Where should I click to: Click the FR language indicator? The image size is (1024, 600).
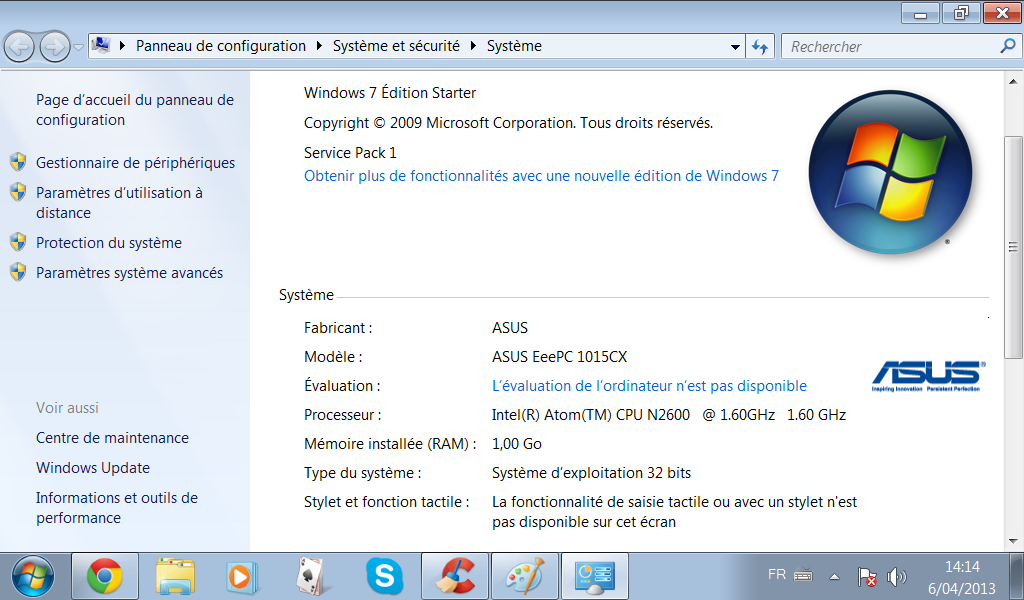coord(776,575)
